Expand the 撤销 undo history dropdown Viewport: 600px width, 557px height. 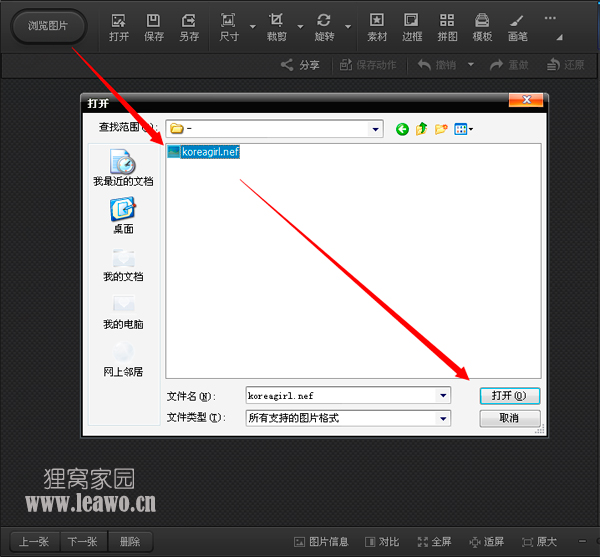click(471, 64)
